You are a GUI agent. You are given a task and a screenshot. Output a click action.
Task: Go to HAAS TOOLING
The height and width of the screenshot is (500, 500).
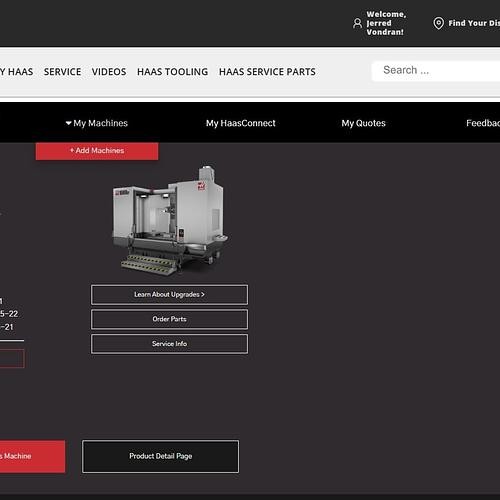172,72
